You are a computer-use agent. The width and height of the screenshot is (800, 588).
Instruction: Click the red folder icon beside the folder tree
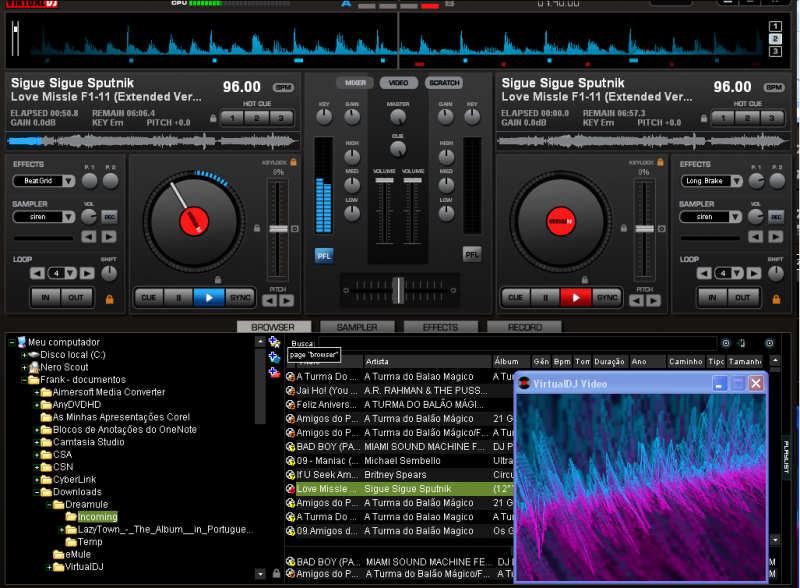pos(274,372)
